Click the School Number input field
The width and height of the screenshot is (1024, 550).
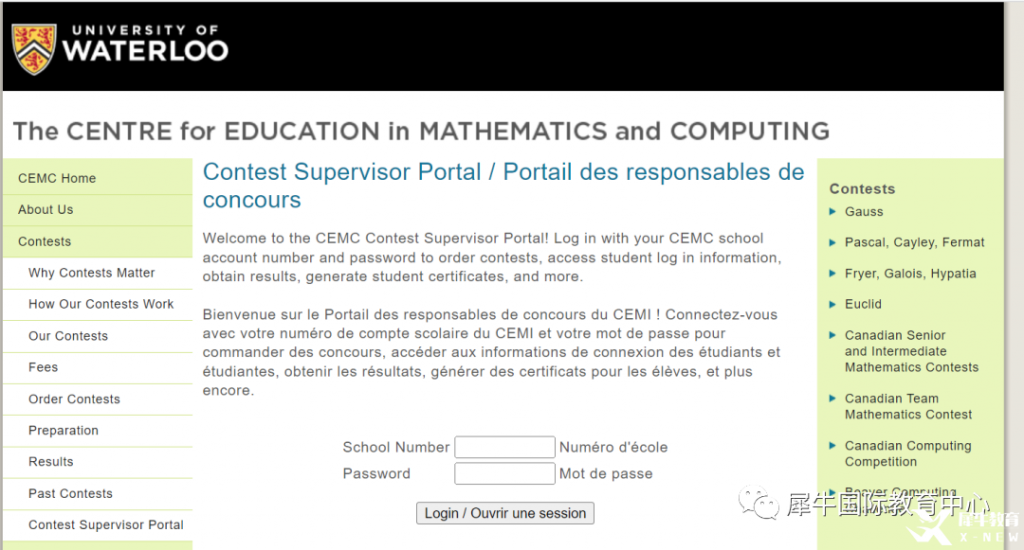[504, 447]
